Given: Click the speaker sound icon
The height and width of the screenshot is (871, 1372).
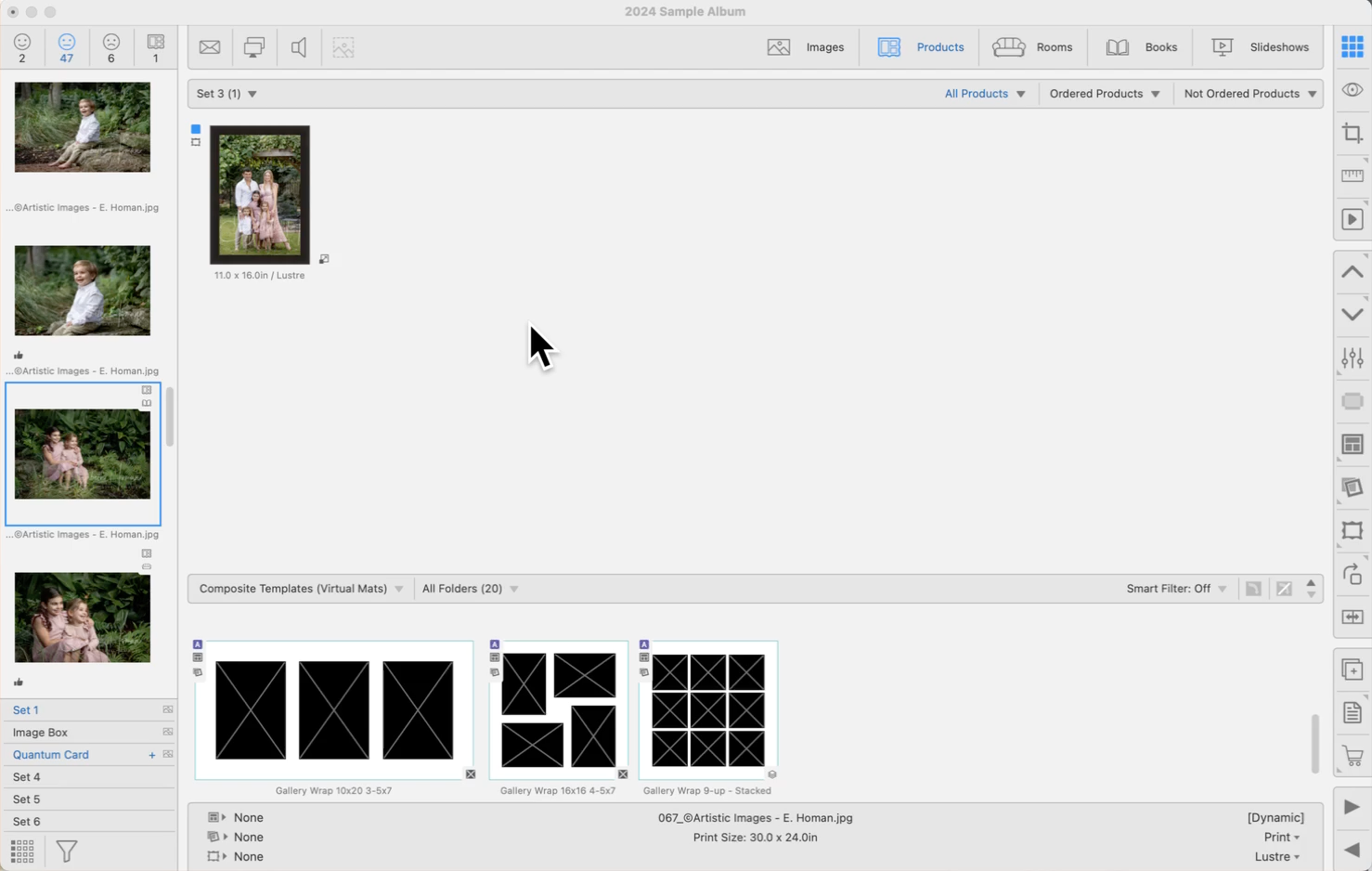Looking at the screenshot, I should coord(298,47).
